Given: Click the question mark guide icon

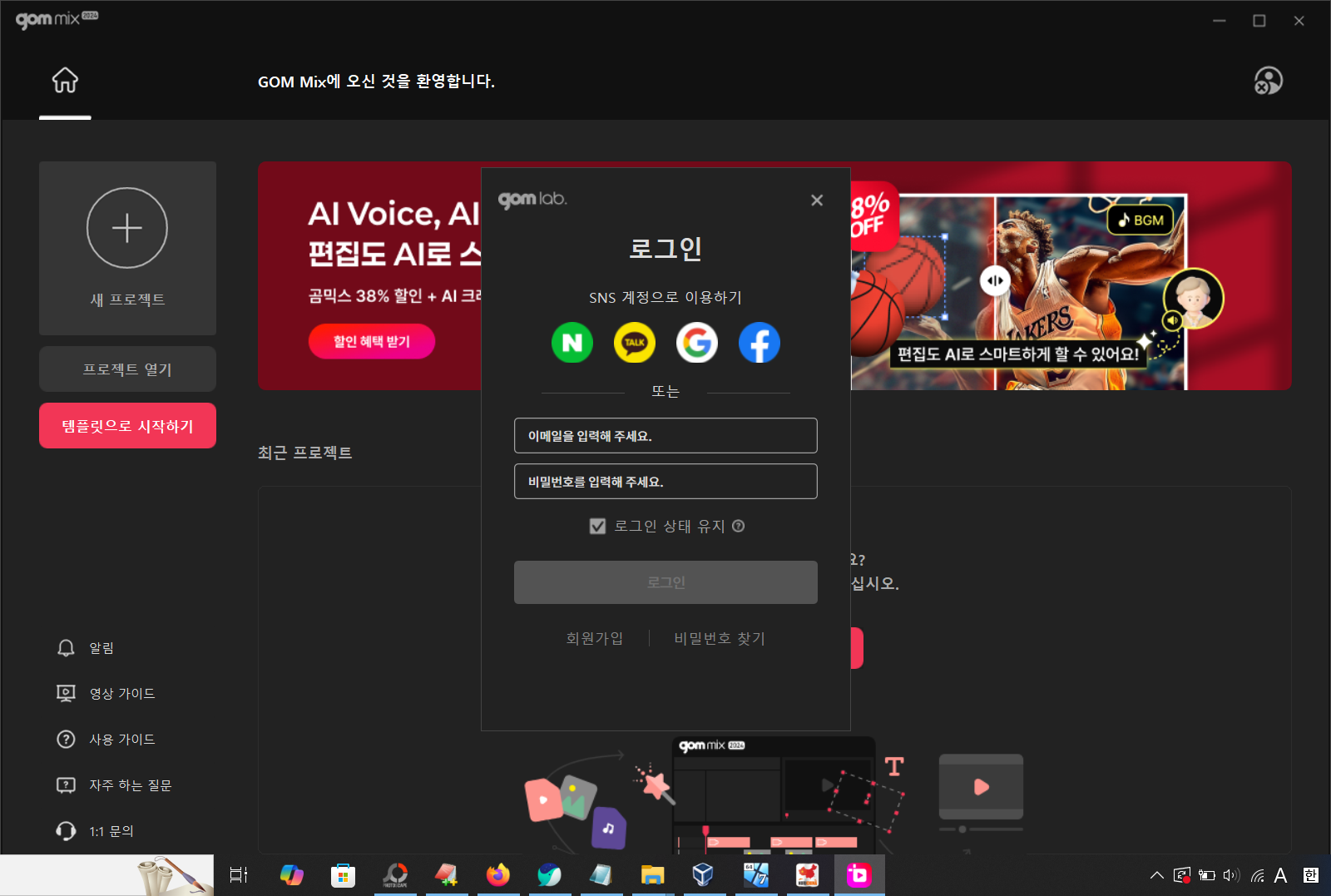Looking at the screenshot, I should click(x=66, y=740).
